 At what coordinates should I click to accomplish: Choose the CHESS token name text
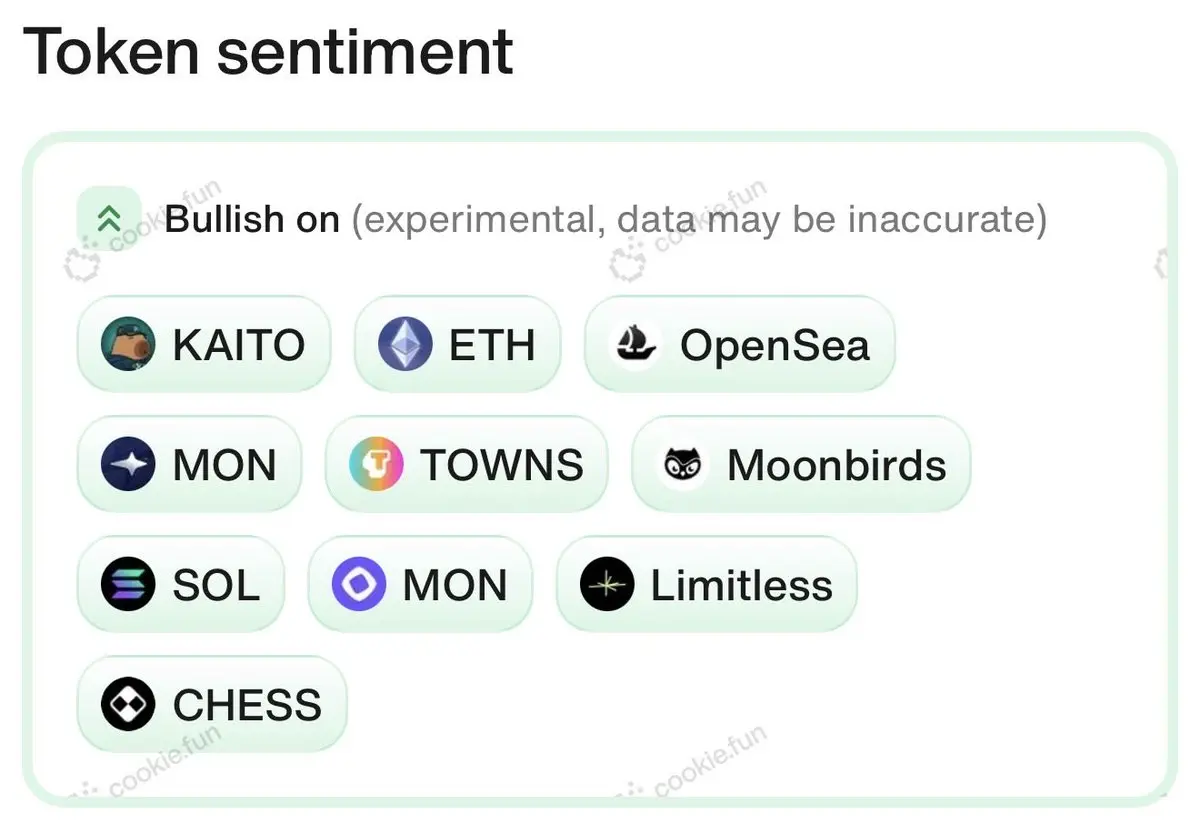(247, 706)
